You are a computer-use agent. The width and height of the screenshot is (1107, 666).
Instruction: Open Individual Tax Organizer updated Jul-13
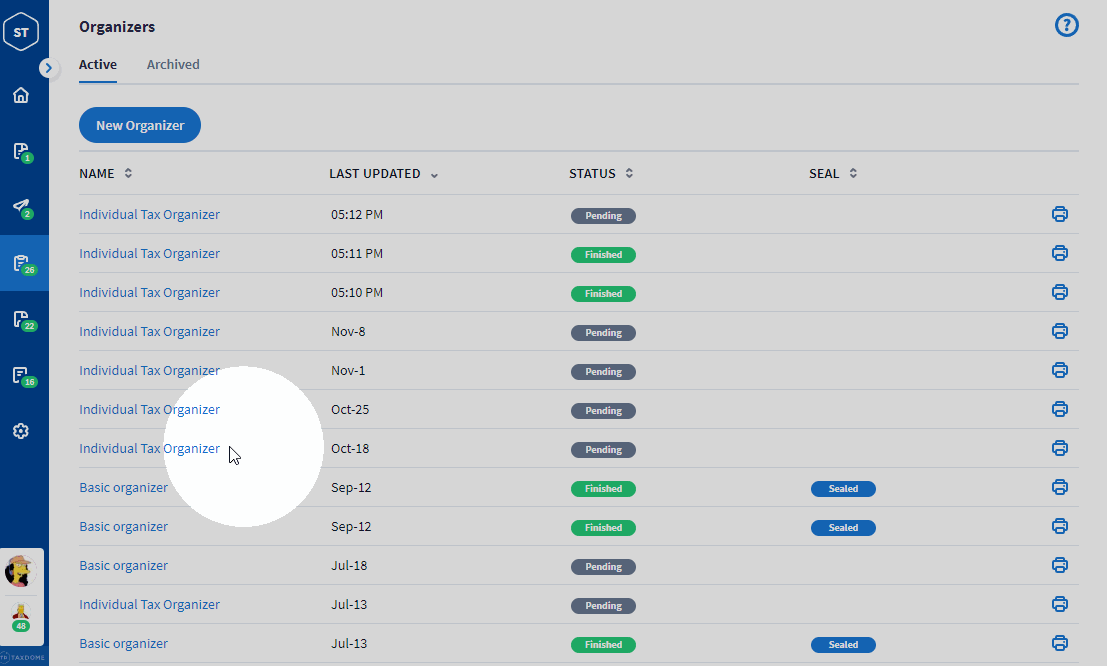tap(149, 604)
